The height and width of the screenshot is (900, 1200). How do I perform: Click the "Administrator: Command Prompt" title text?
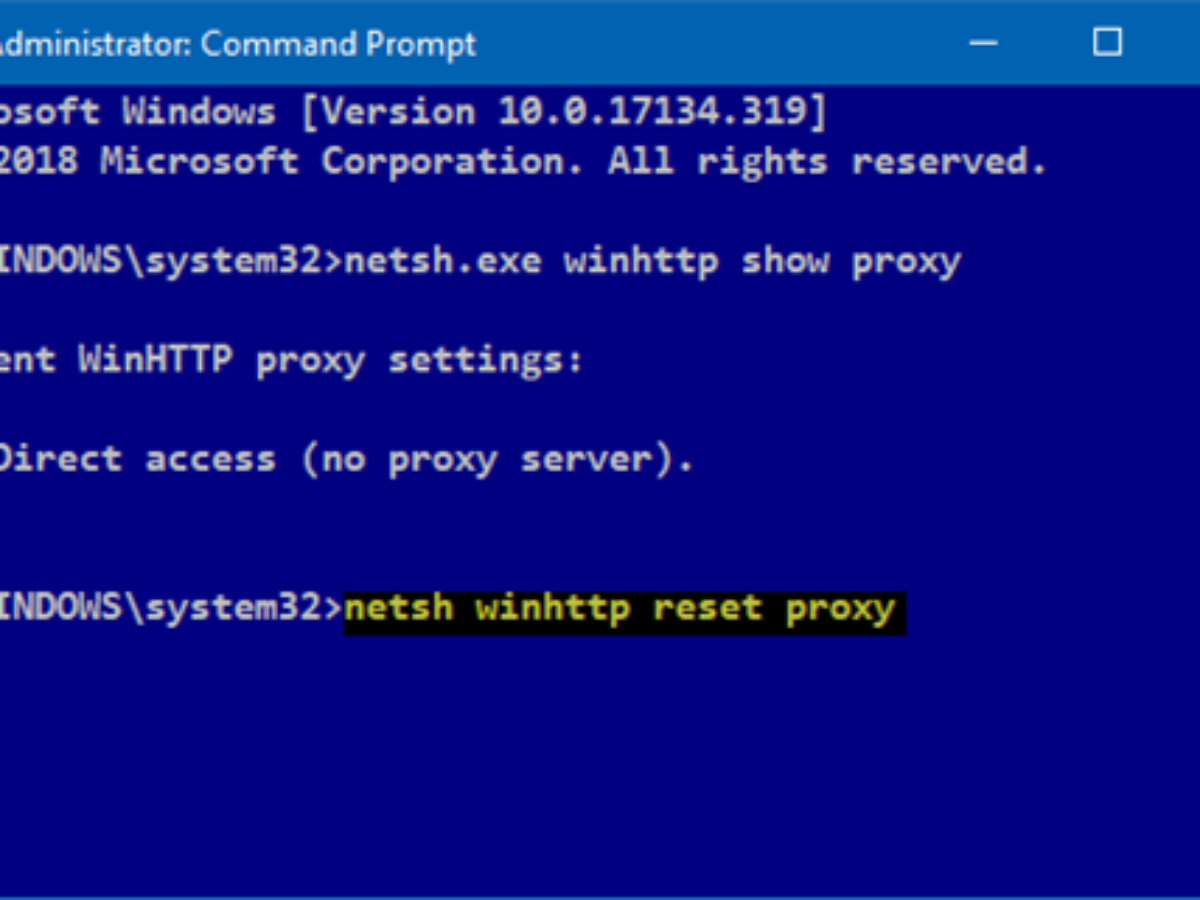(238, 44)
